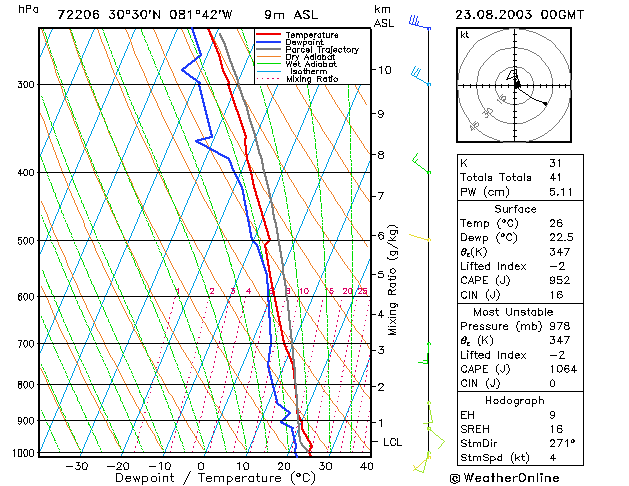The height and width of the screenshot is (486, 629).
Task: Click the green wind barb at 400 hPa
Action: click(422, 164)
